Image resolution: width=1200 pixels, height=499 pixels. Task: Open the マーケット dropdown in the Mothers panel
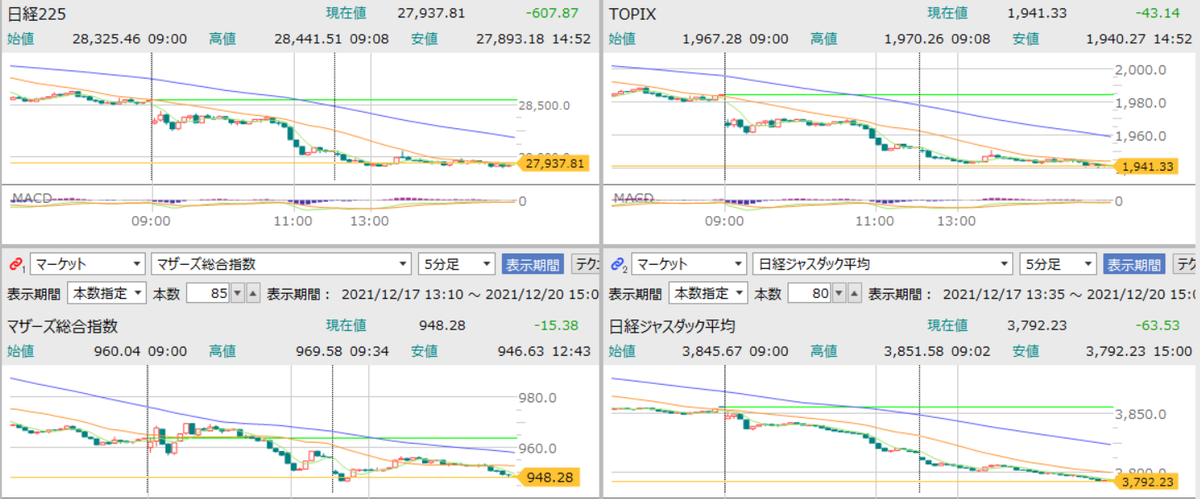[x=87, y=264]
